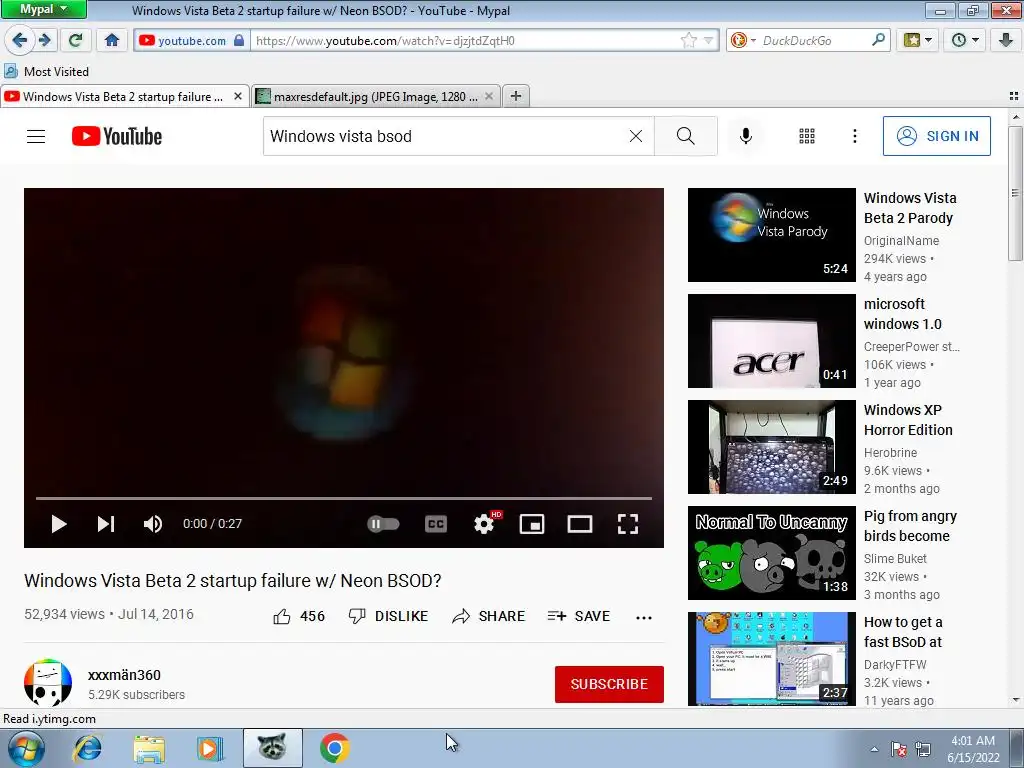Skip to the next video

click(x=106, y=524)
